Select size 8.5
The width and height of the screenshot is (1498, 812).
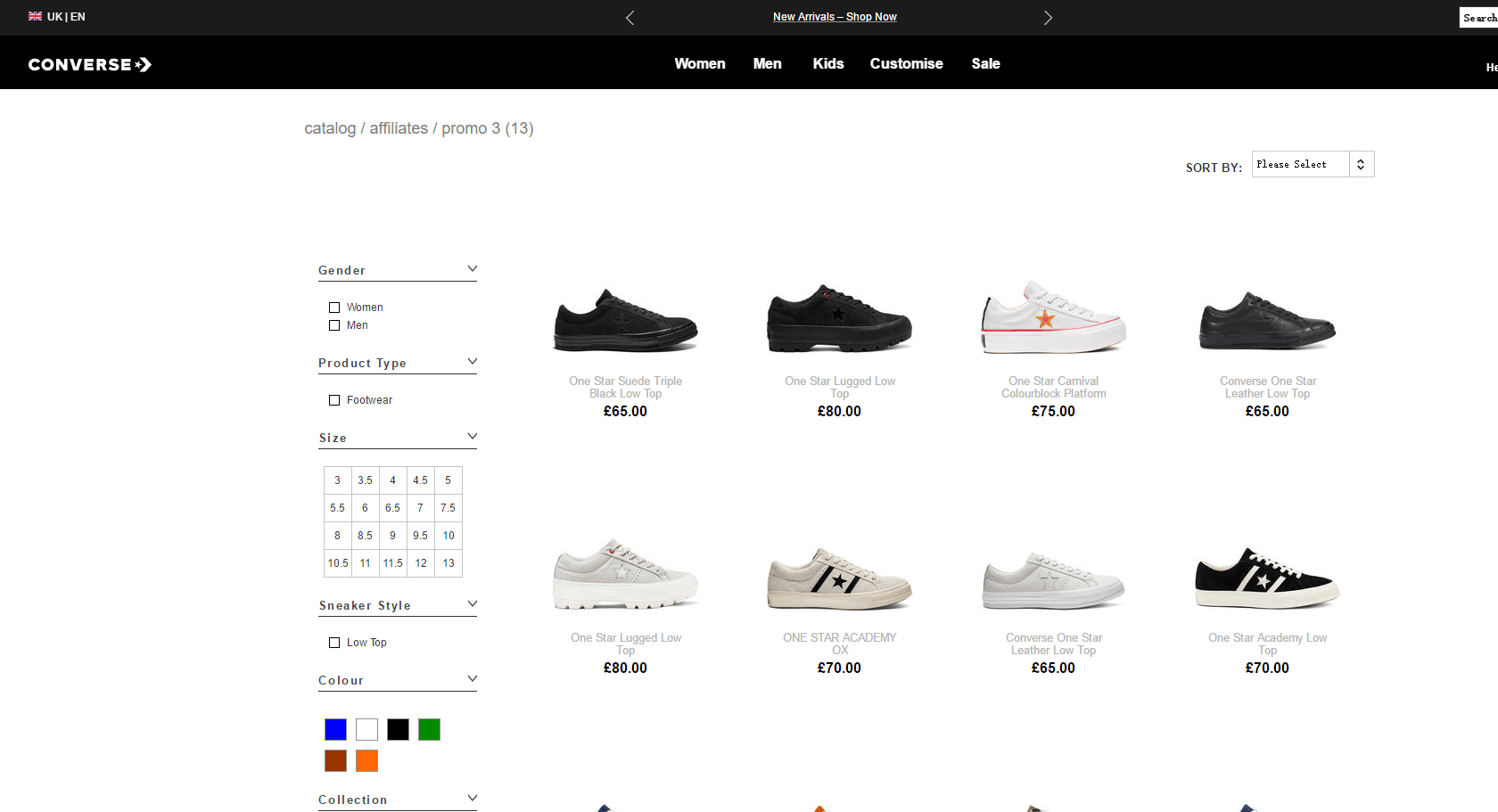pos(365,536)
